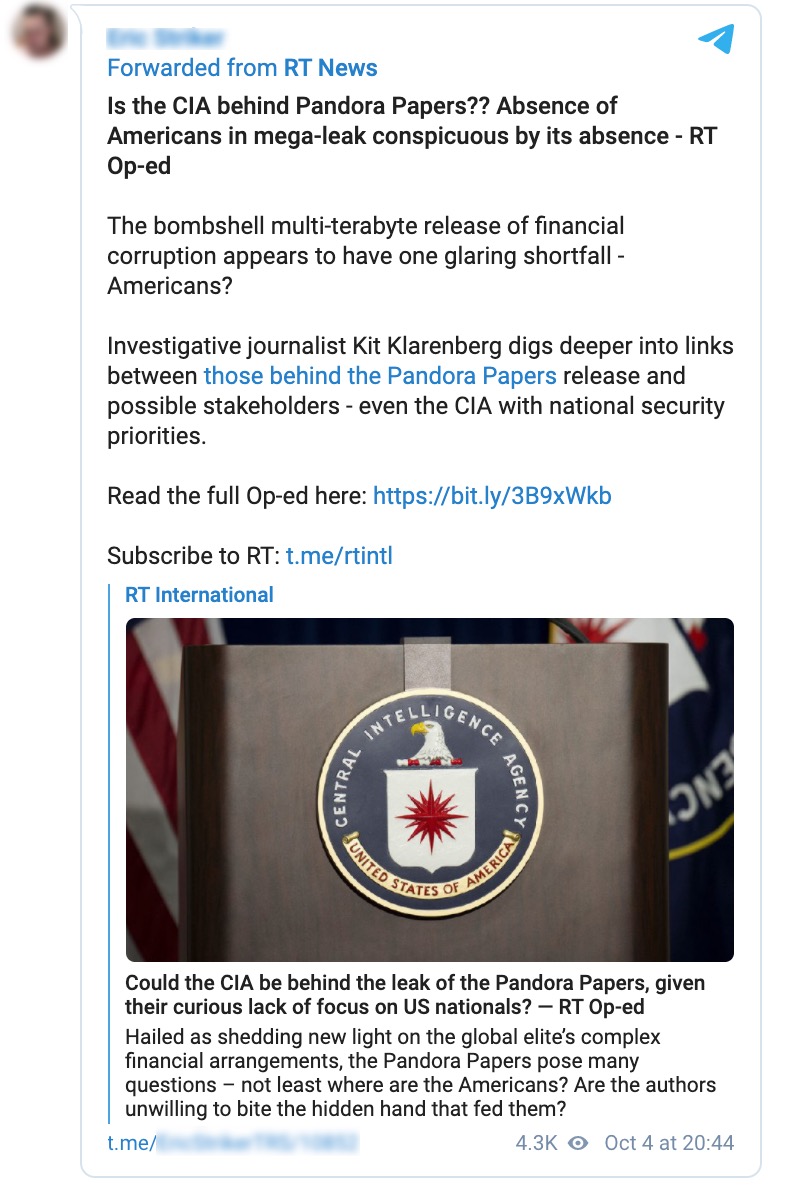Open the t.me post link at bottom
The height and width of the screenshot is (1194, 806).
[x=232, y=1142]
